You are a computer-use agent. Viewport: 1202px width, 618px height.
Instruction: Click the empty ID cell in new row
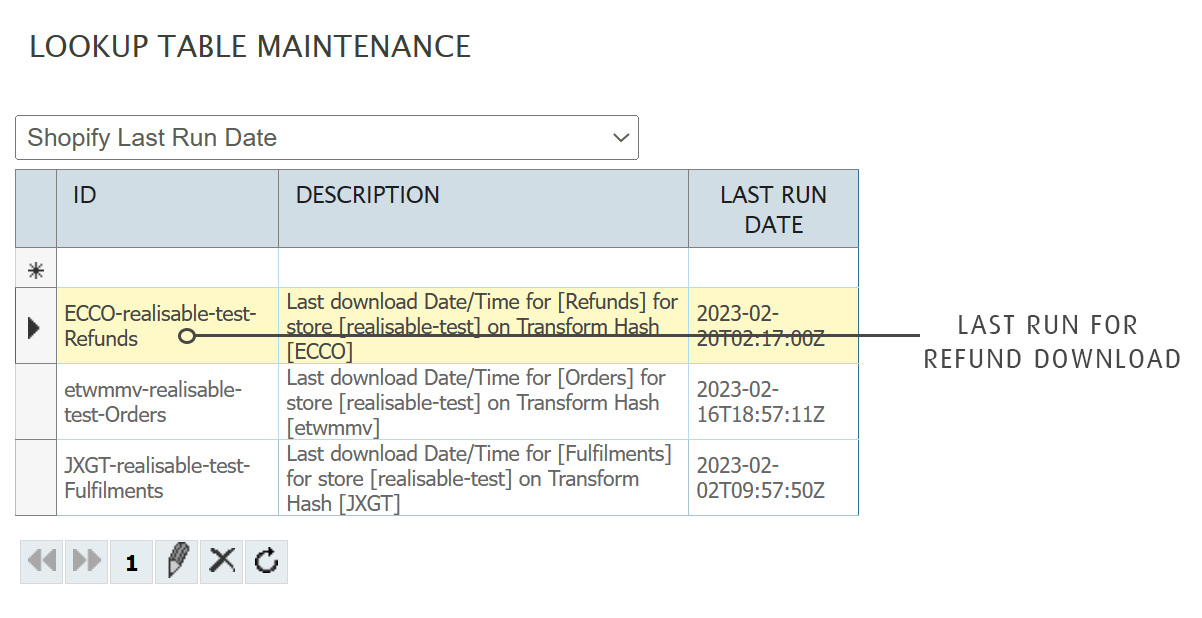click(x=167, y=268)
